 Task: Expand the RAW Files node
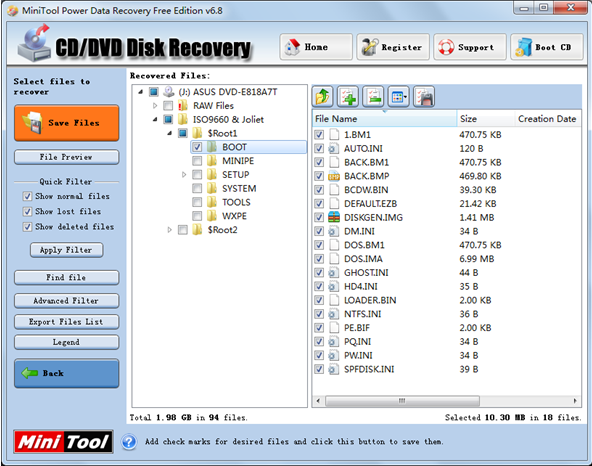coord(155,106)
